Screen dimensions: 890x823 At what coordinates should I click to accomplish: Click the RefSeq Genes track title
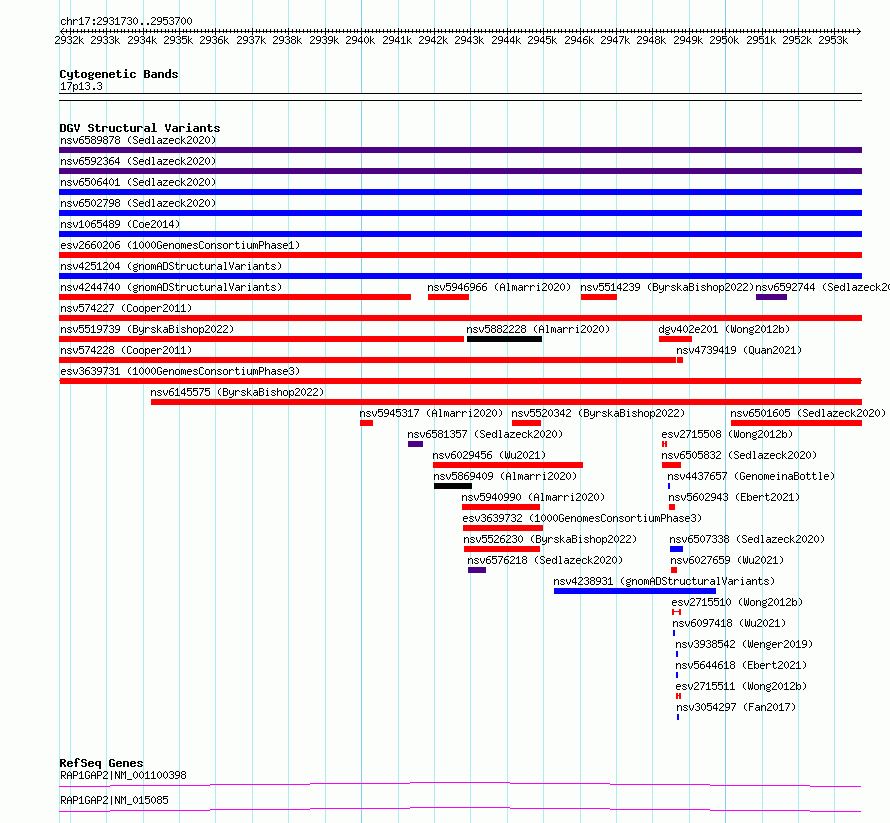(x=101, y=763)
